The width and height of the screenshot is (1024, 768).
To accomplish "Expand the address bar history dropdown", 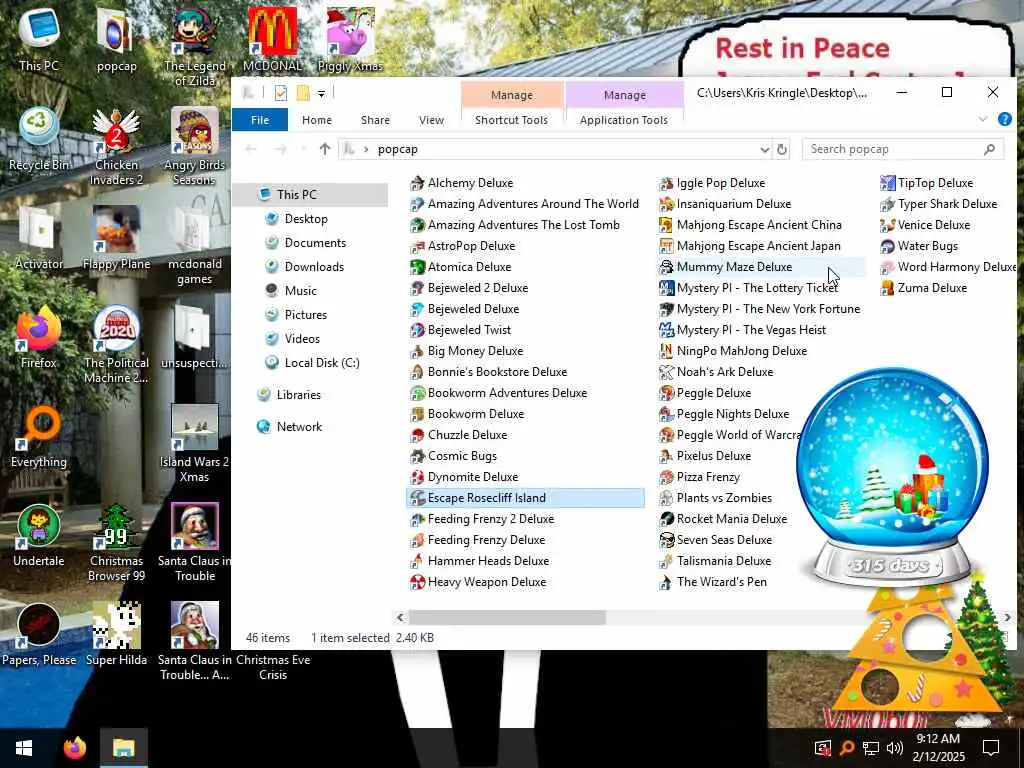I will (x=764, y=150).
